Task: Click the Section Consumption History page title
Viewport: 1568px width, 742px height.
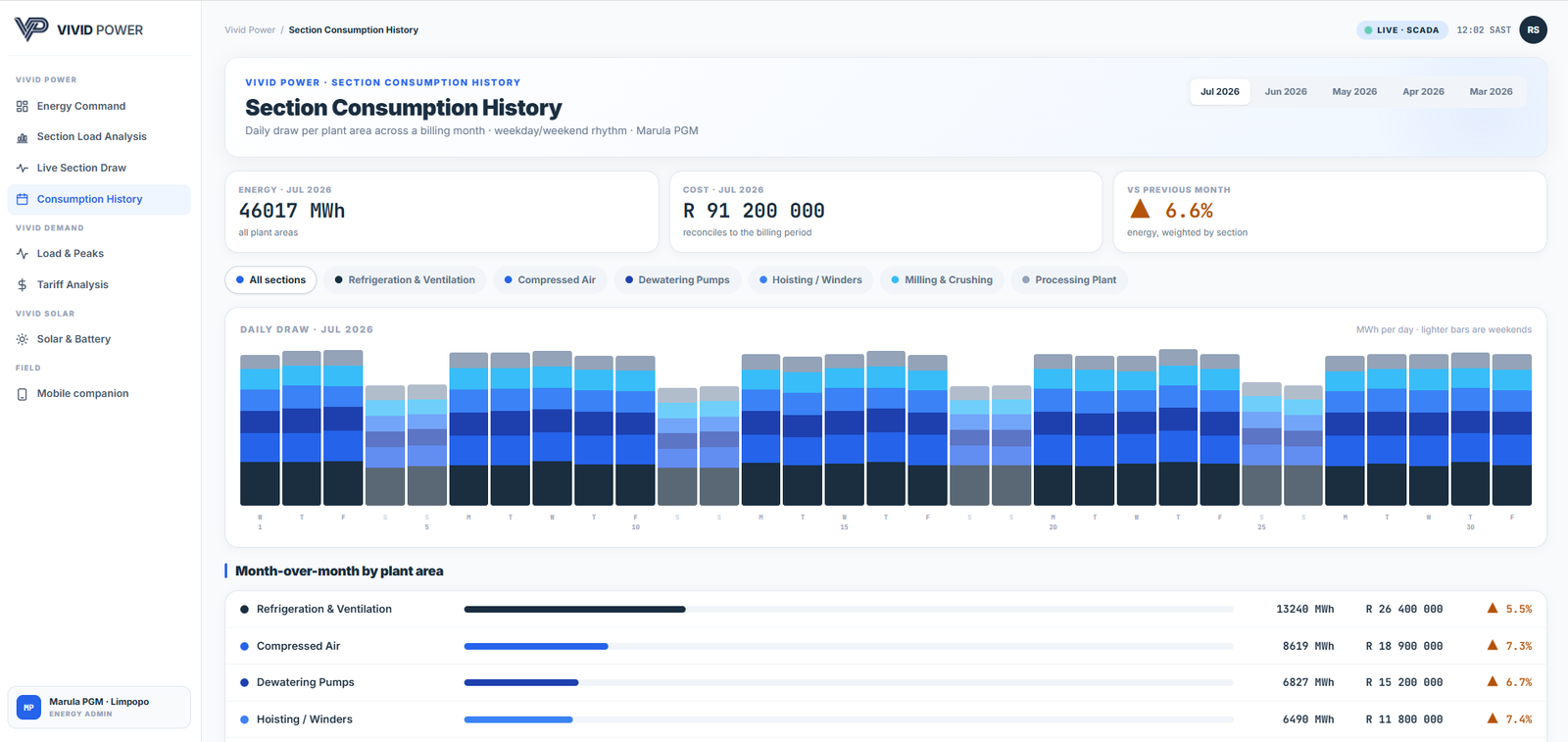Action: pos(404,108)
